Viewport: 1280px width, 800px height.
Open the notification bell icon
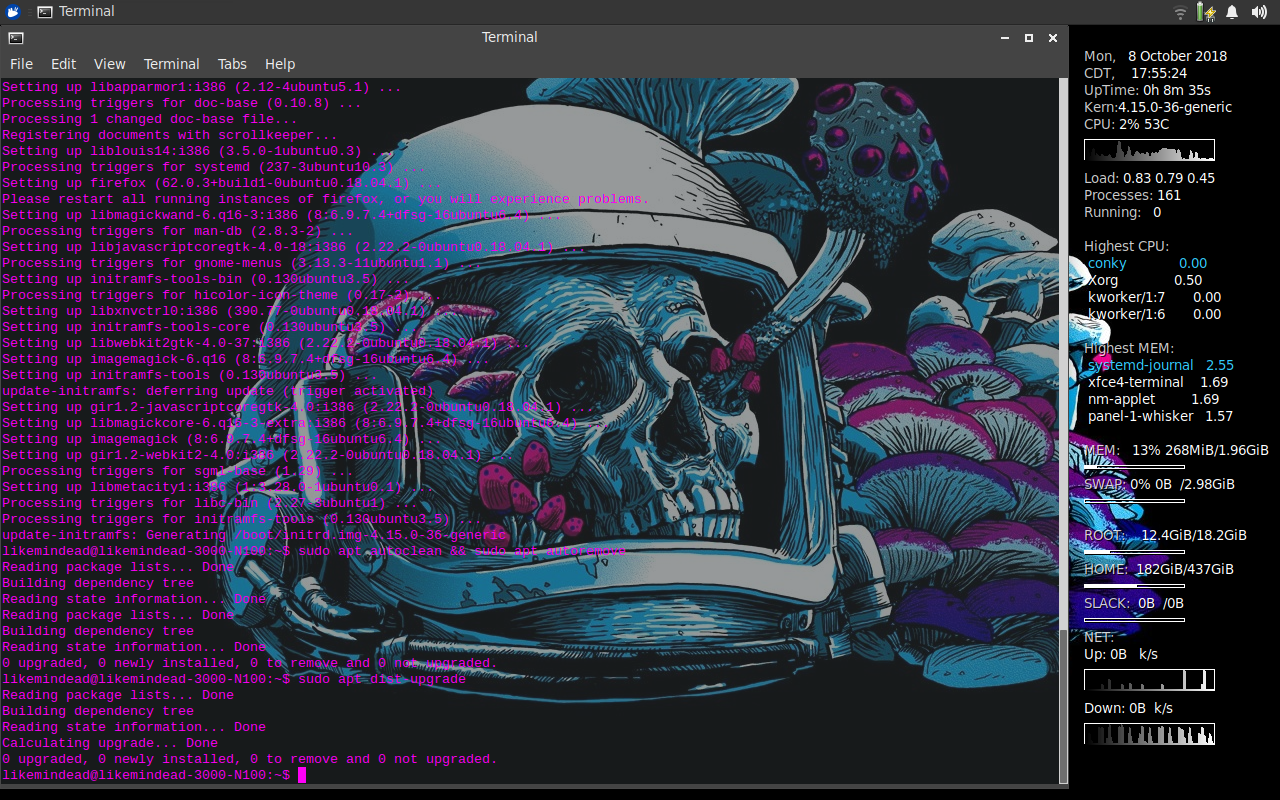click(1232, 12)
